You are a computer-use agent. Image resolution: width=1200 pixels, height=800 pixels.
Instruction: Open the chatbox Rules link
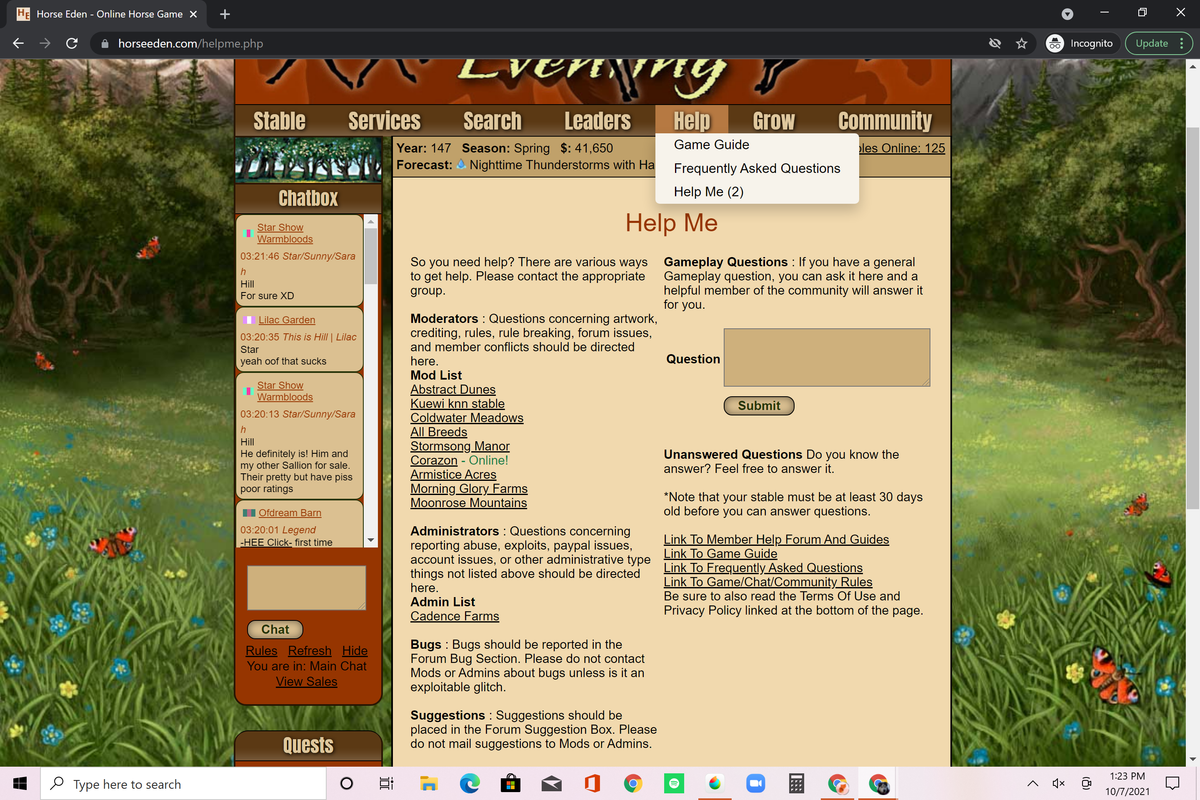click(x=262, y=651)
